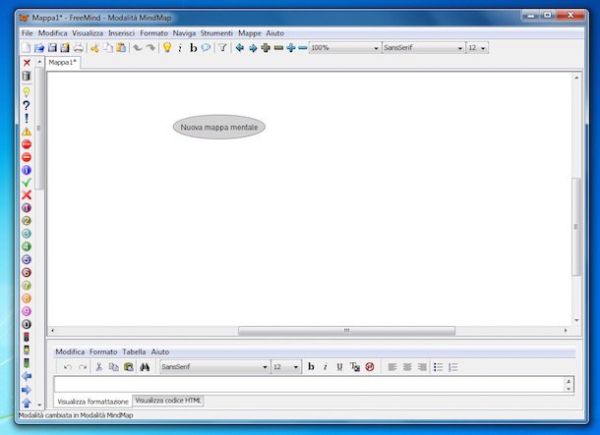Click the lightbulb icon in top toolbar
This screenshot has width=600, height=435.
(x=167, y=47)
